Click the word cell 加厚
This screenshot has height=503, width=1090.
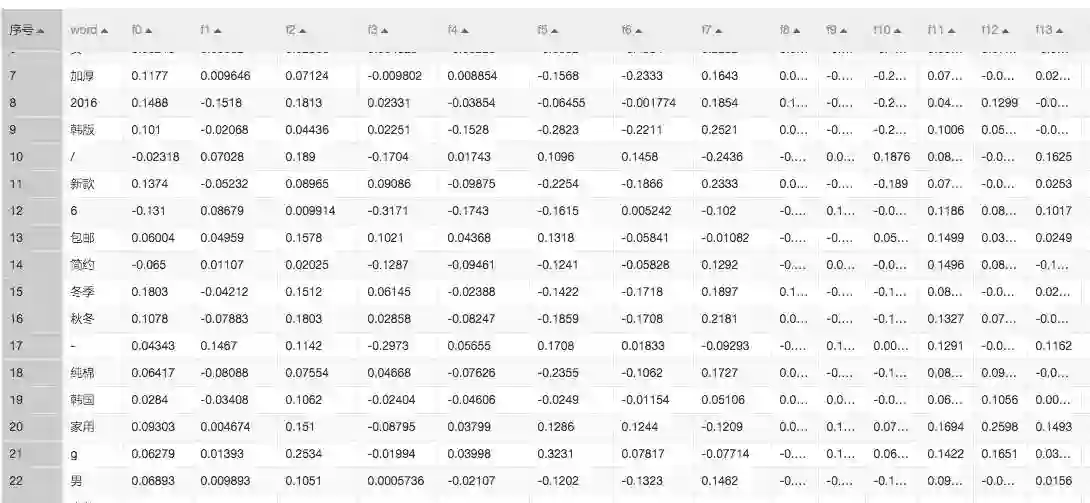(x=83, y=75)
